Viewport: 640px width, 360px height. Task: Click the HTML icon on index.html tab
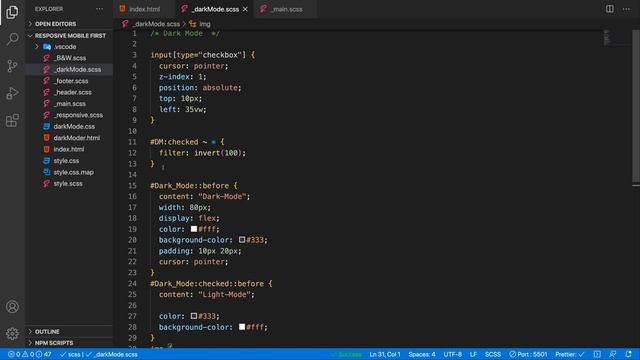pyautogui.click(x=122, y=9)
